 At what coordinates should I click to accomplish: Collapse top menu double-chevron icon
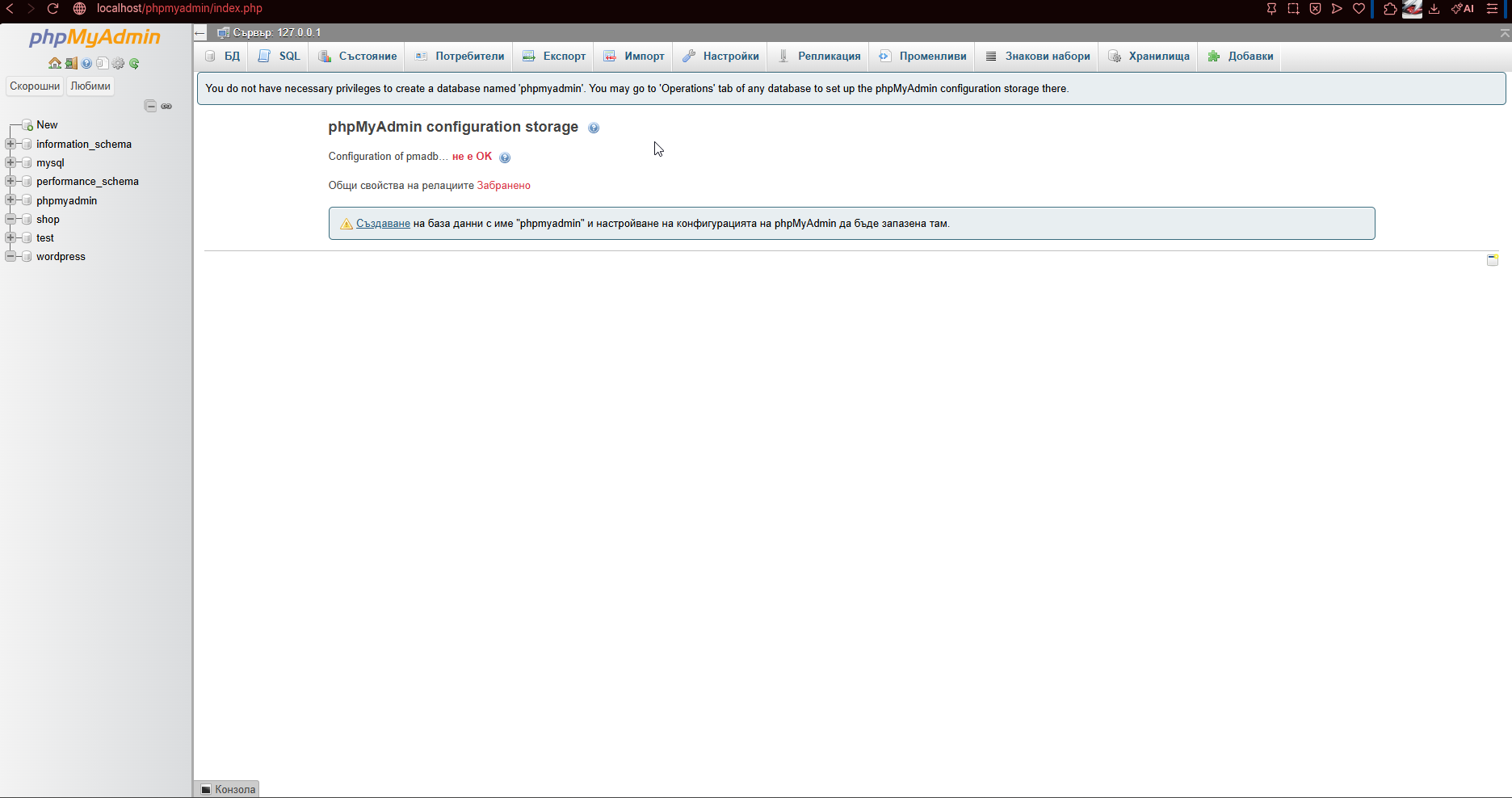(x=1505, y=33)
